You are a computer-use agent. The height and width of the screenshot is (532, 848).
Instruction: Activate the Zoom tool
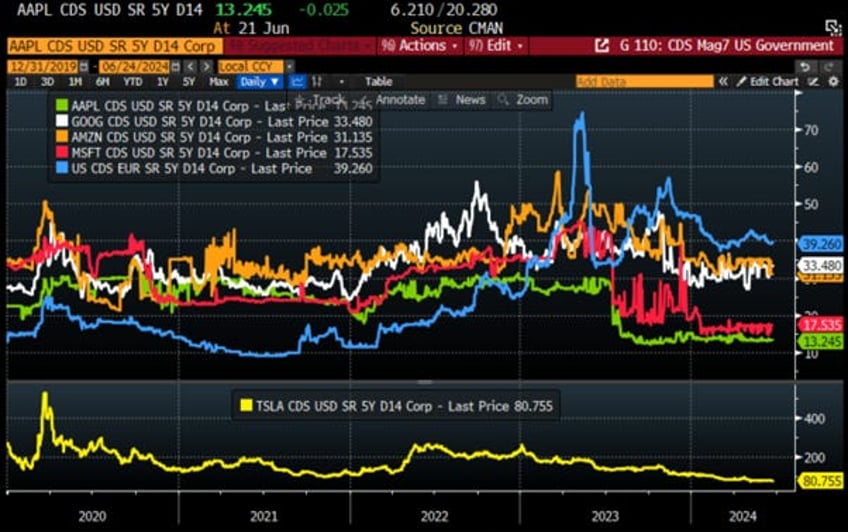click(523, 100)
